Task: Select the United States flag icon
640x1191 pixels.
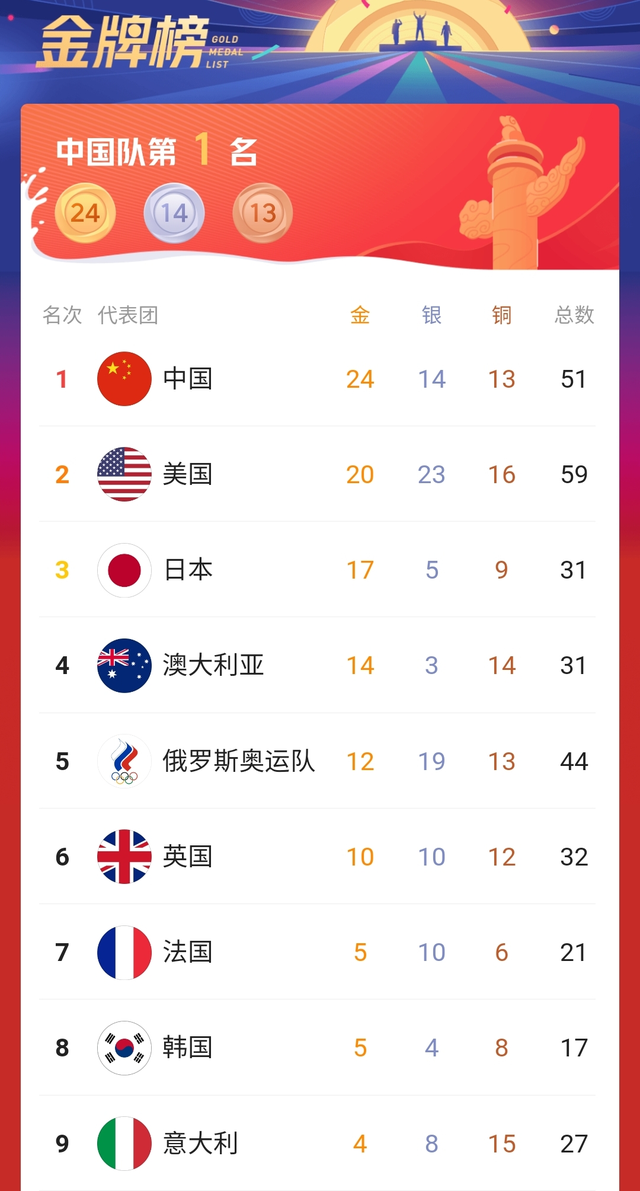Action: pos(124,474)
